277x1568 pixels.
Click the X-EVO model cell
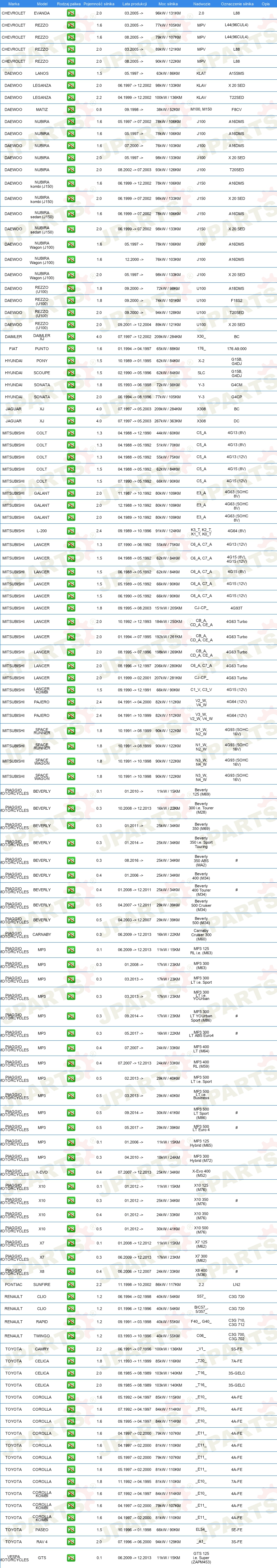coord(42,1172)
